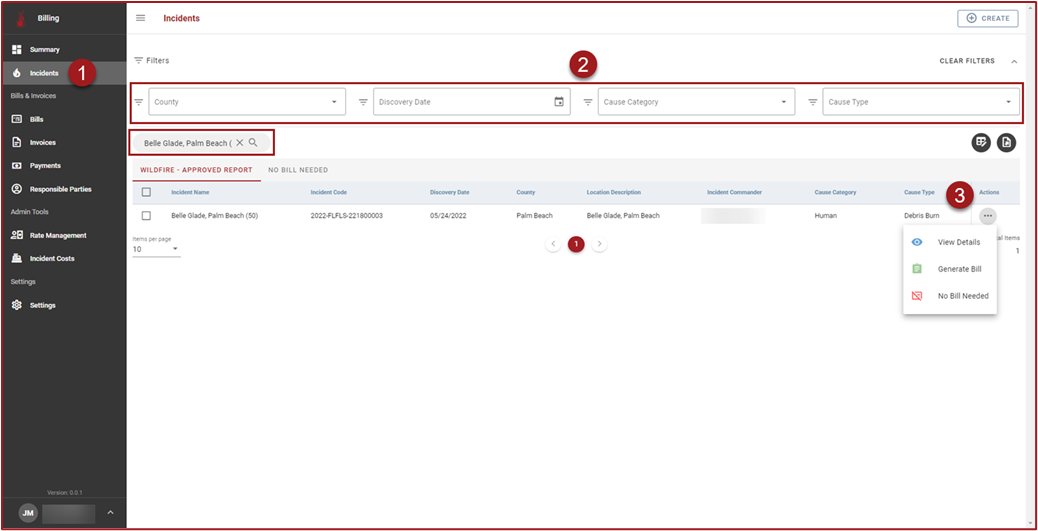Open the three-dot actions menu for the row
The image size is (1038, 531).
[987, 216]
